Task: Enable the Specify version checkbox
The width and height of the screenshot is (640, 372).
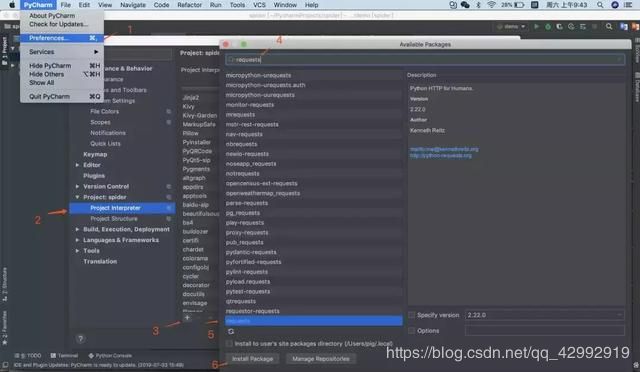Action: pos(411,315)
